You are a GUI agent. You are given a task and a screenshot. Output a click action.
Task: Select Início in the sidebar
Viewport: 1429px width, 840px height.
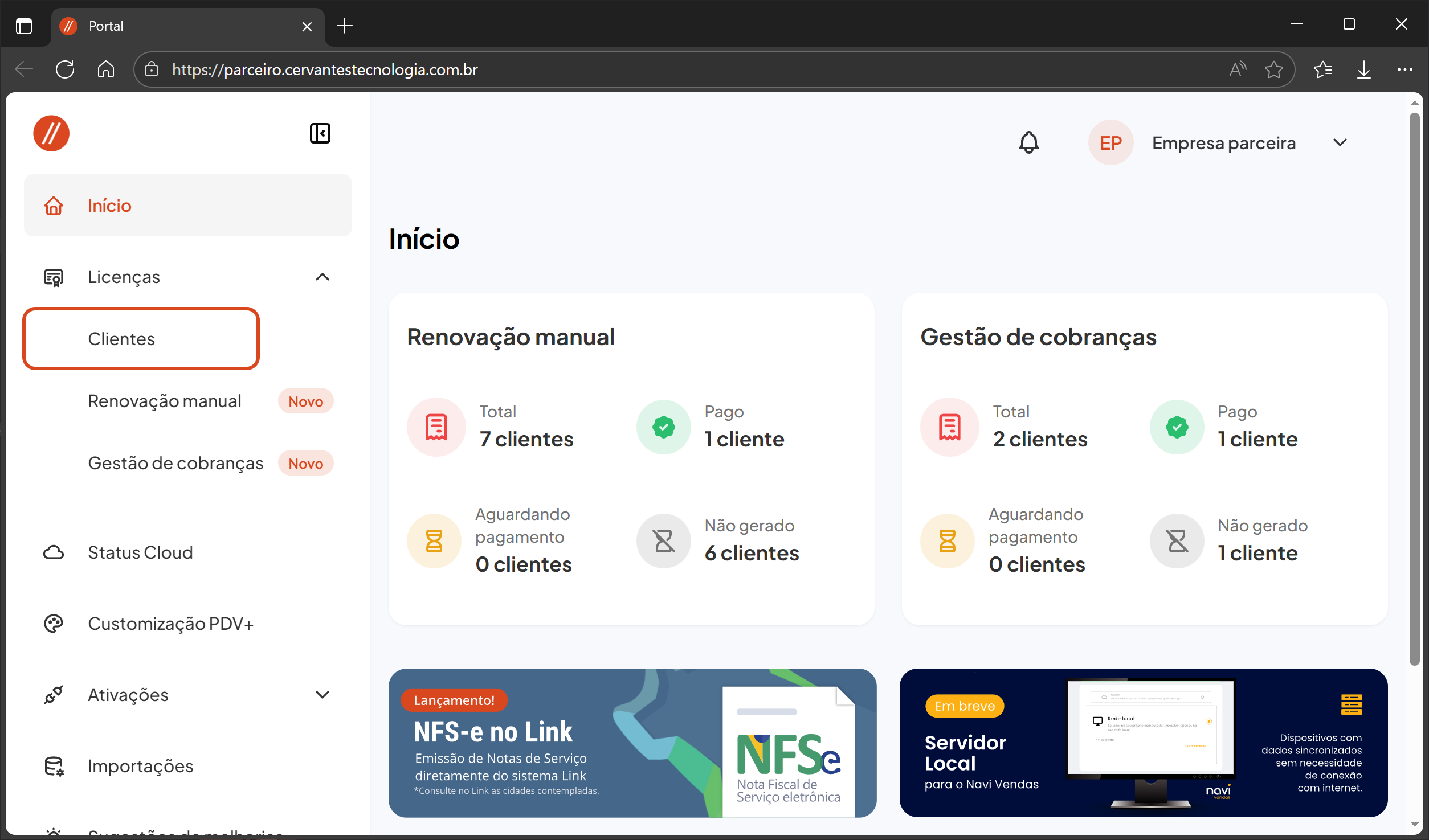[x=109, y=206]
